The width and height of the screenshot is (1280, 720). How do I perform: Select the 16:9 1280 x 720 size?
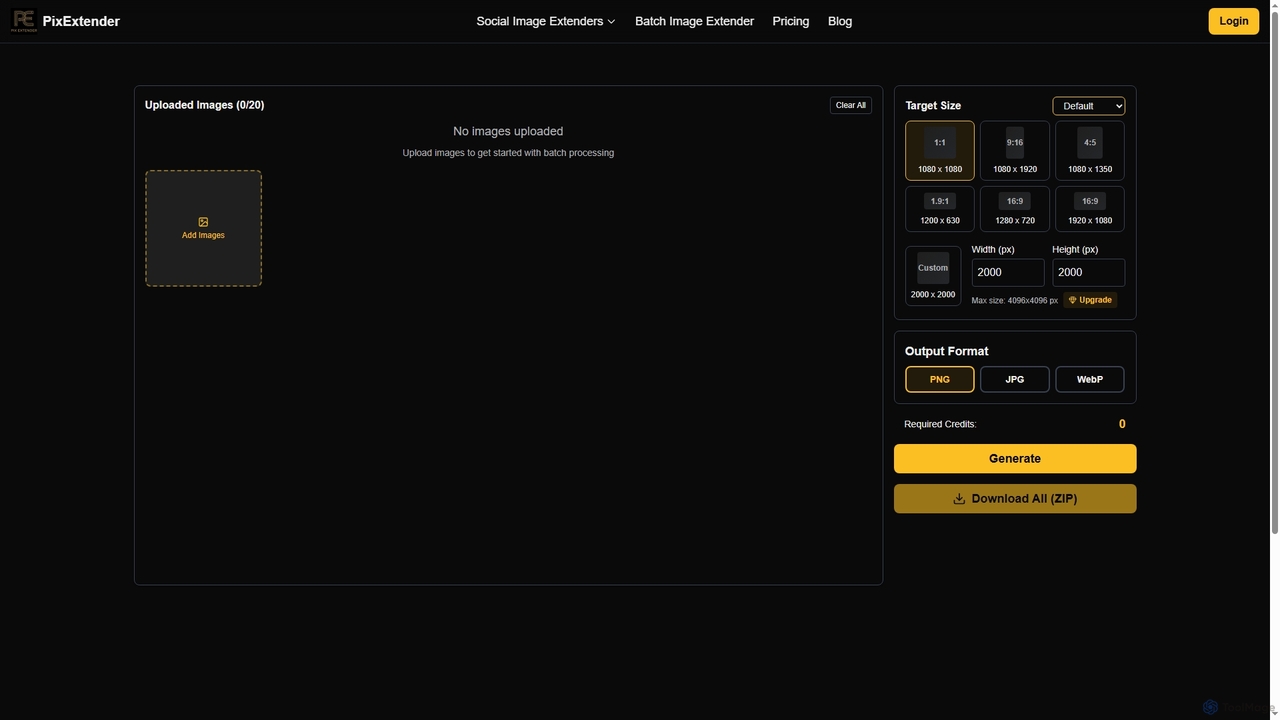coord(1015,209)
